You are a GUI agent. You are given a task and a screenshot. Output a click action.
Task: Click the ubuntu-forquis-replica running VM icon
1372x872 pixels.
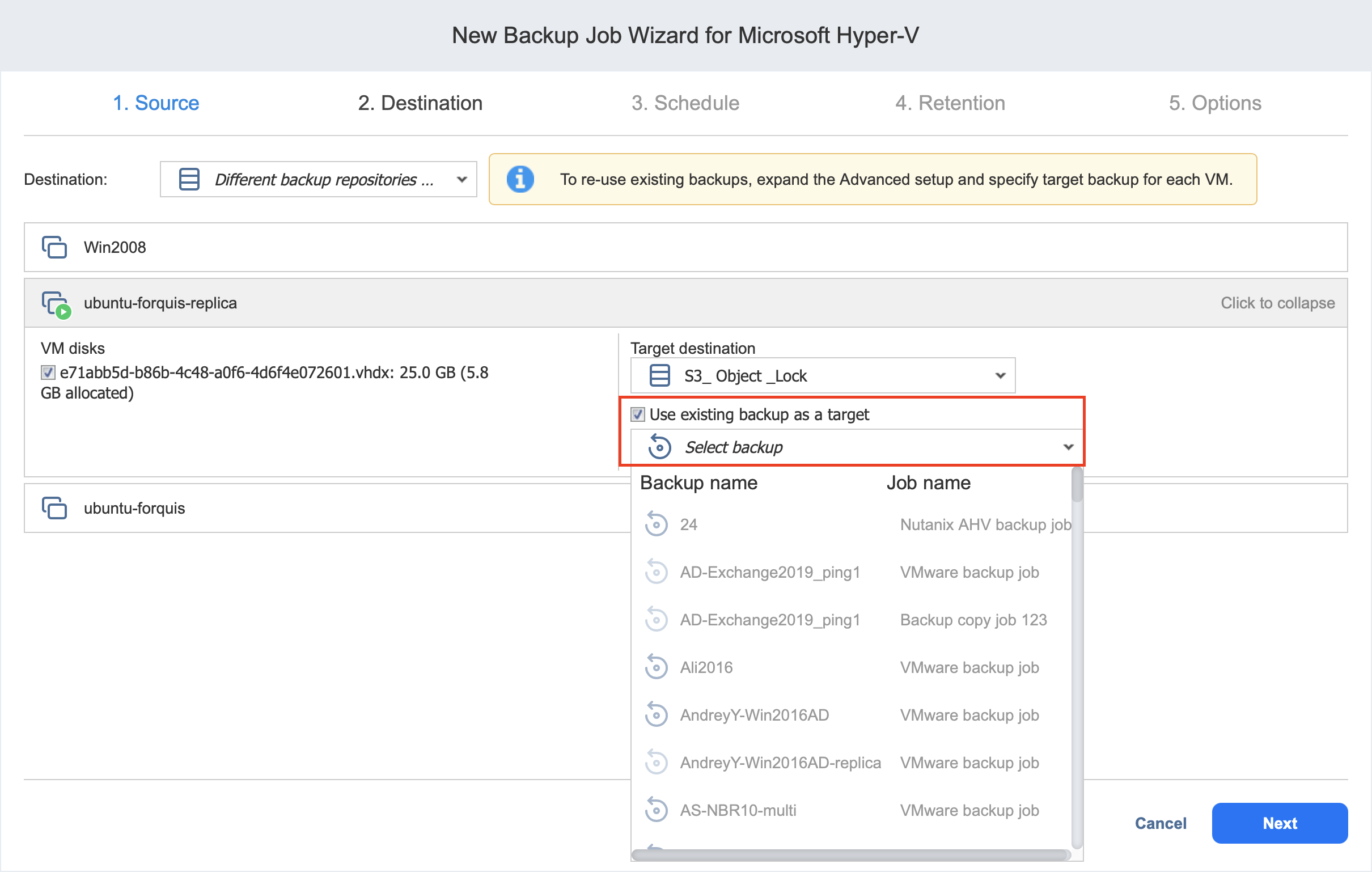pyautogui.click(x=56, y=304)
